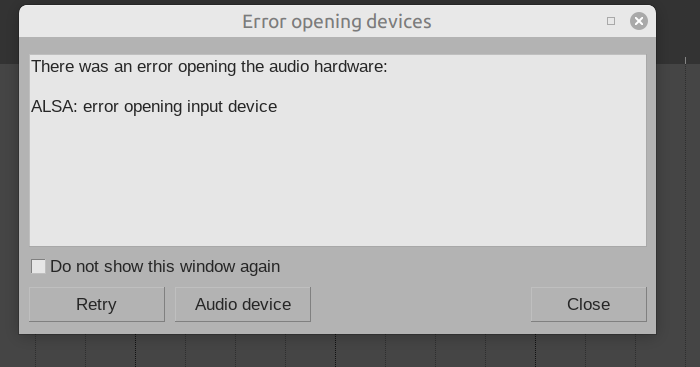Select the 'ALSA: error opening input device' line
The width and height of the screenshot is (700, 367).
click(154, 107)
